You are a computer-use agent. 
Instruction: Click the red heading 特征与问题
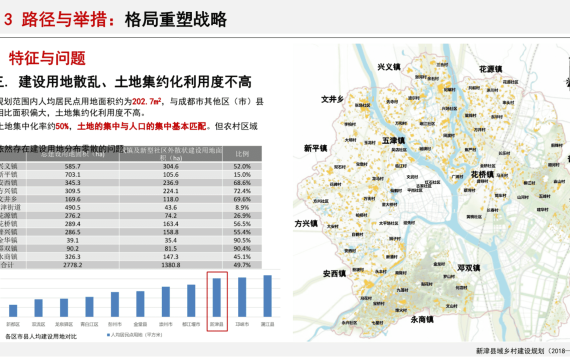(x=47, y=58)
